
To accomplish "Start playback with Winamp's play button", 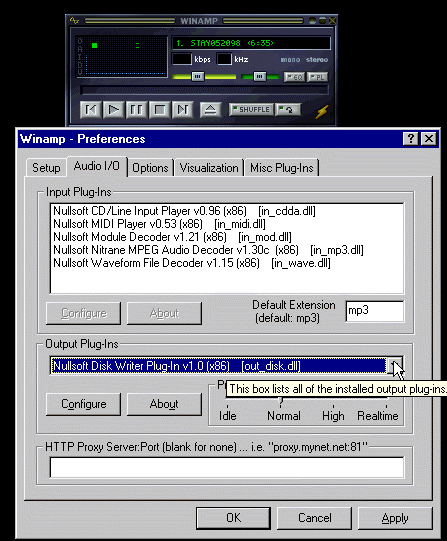I will tap(113, 110).
